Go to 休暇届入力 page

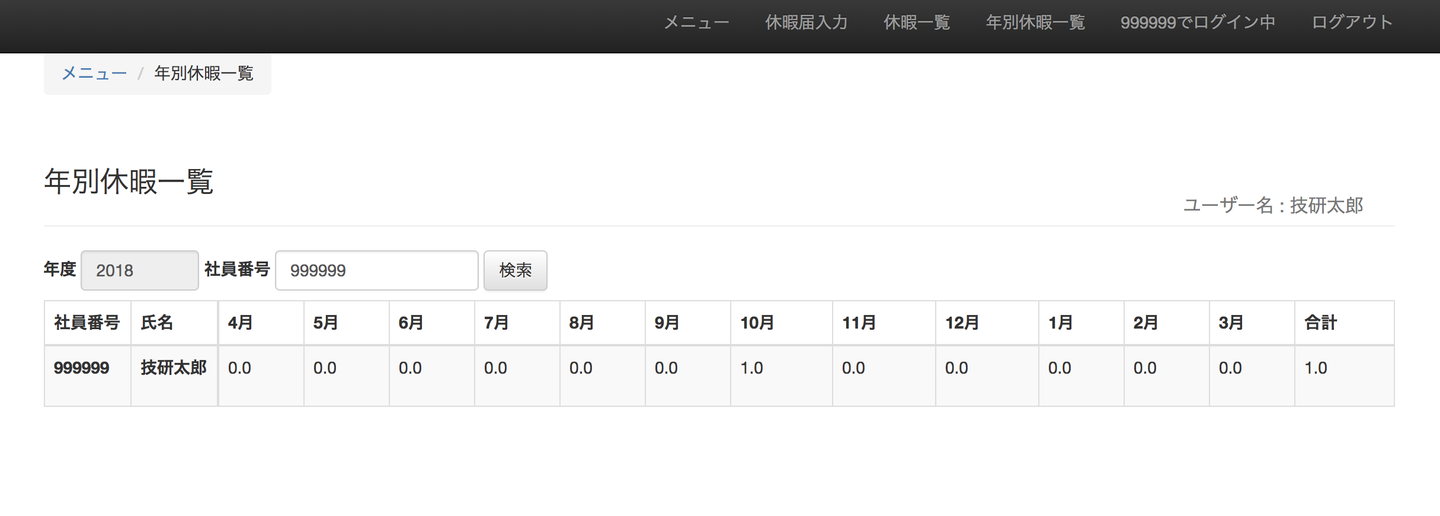806,22
